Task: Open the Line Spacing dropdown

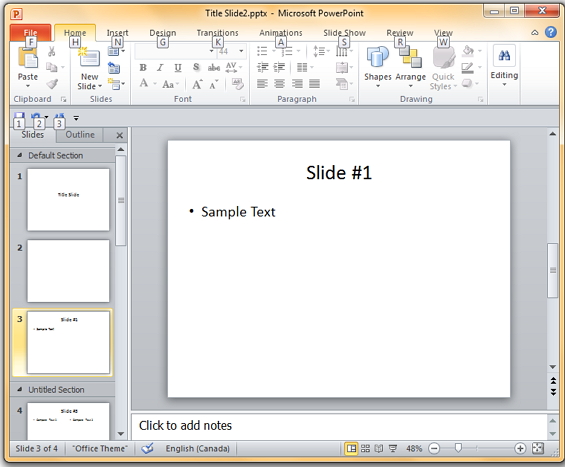Action: click(x=321, y=52)
